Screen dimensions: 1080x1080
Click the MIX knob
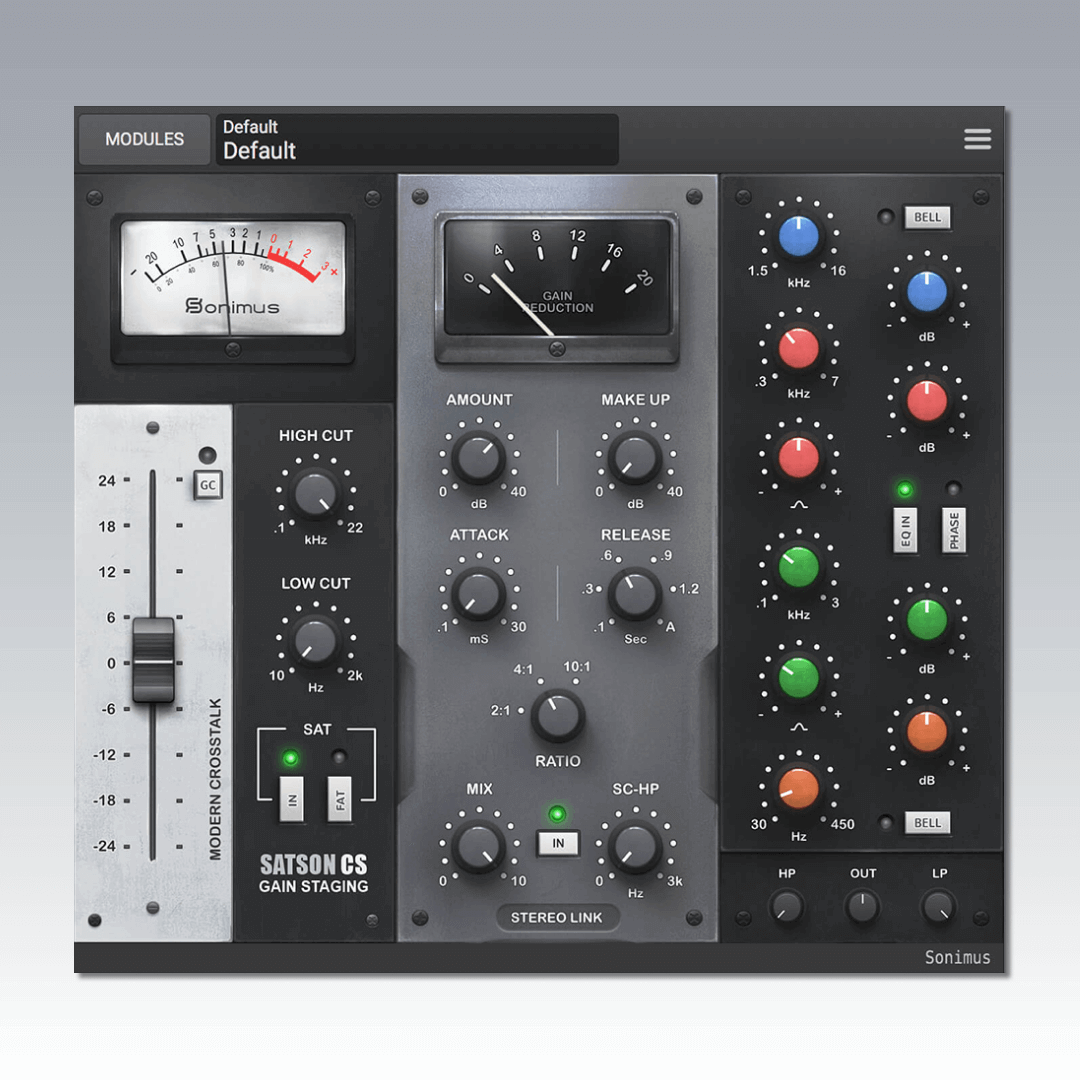478,847
